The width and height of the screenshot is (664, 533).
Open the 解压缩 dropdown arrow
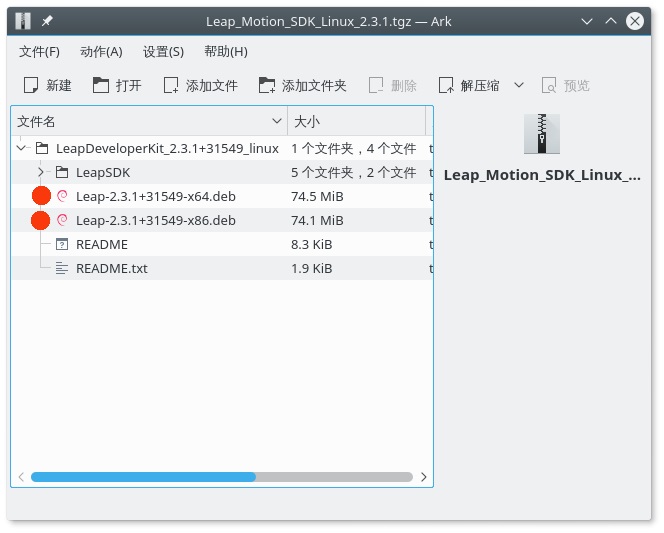(x=519, y=86)
